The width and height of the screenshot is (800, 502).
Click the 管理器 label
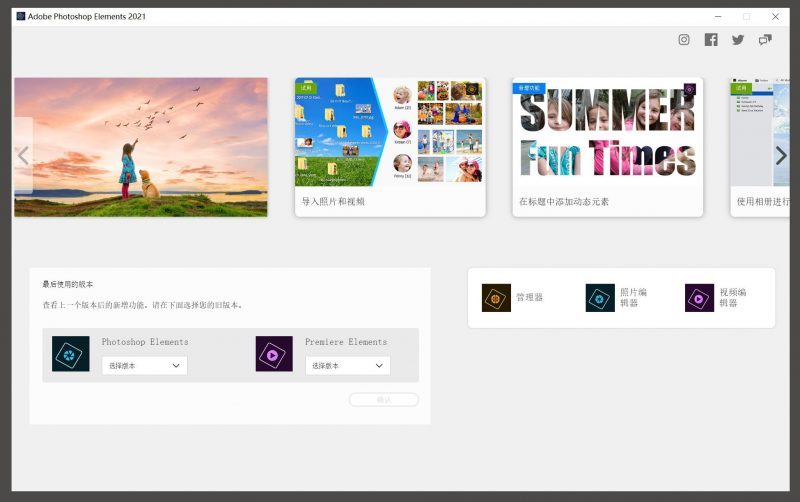pos(529,297)
